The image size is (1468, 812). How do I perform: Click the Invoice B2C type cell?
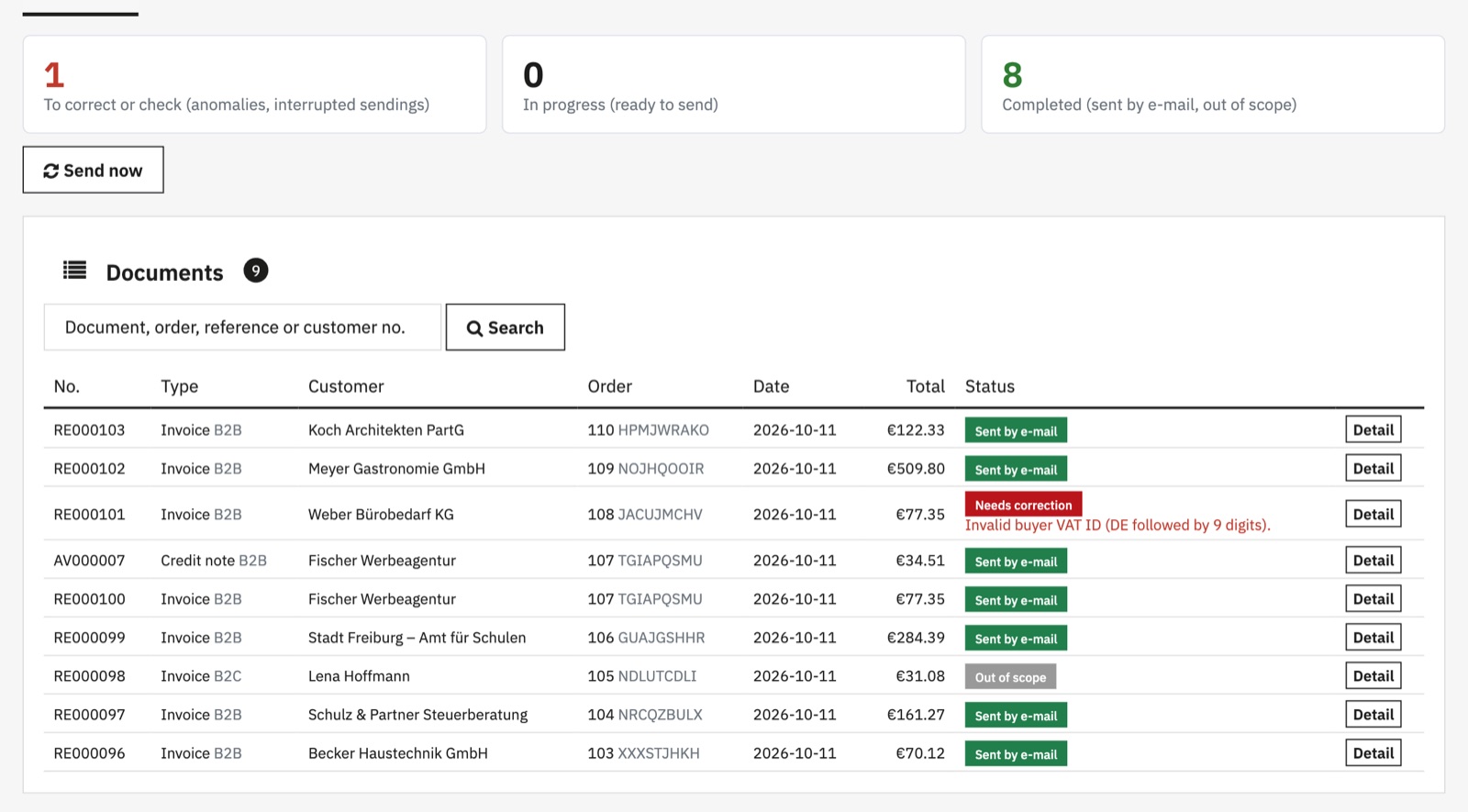pyautogui.click(x=201, y=675)
